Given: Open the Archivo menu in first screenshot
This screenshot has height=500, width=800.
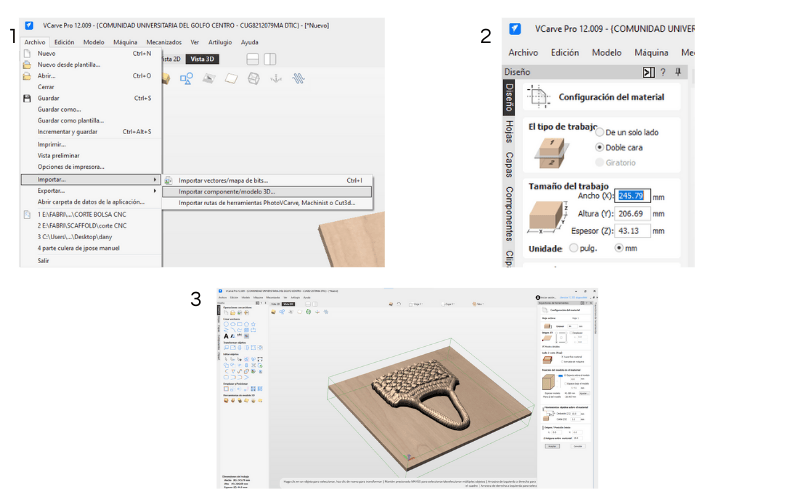Looking at the screenshot, I should click(35, 42).
